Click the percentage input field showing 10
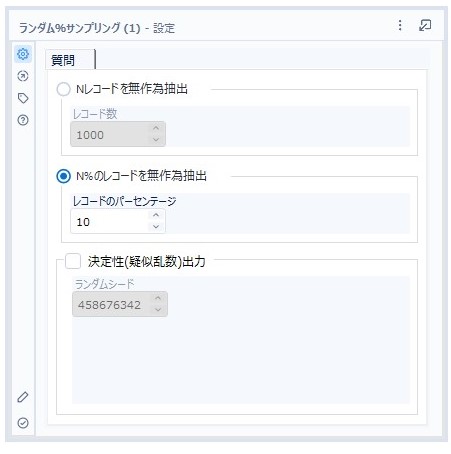451x454 pixels. (x=110, y=221)
